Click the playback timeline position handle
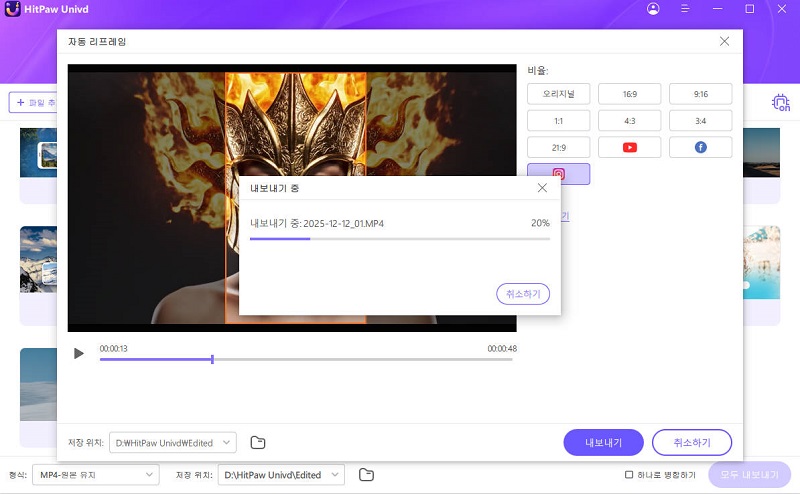 [x=212, y=359]
